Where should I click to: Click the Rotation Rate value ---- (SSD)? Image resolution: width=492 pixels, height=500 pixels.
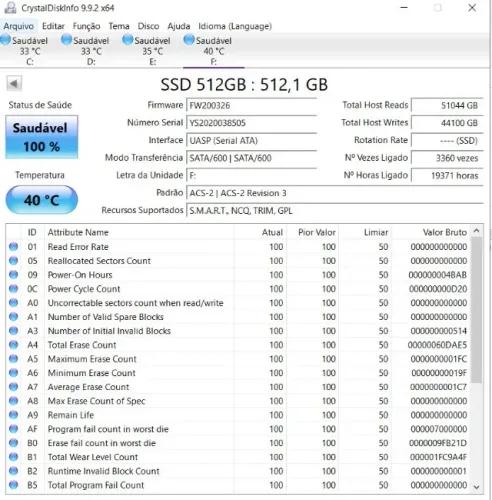(x=447, y=141)
